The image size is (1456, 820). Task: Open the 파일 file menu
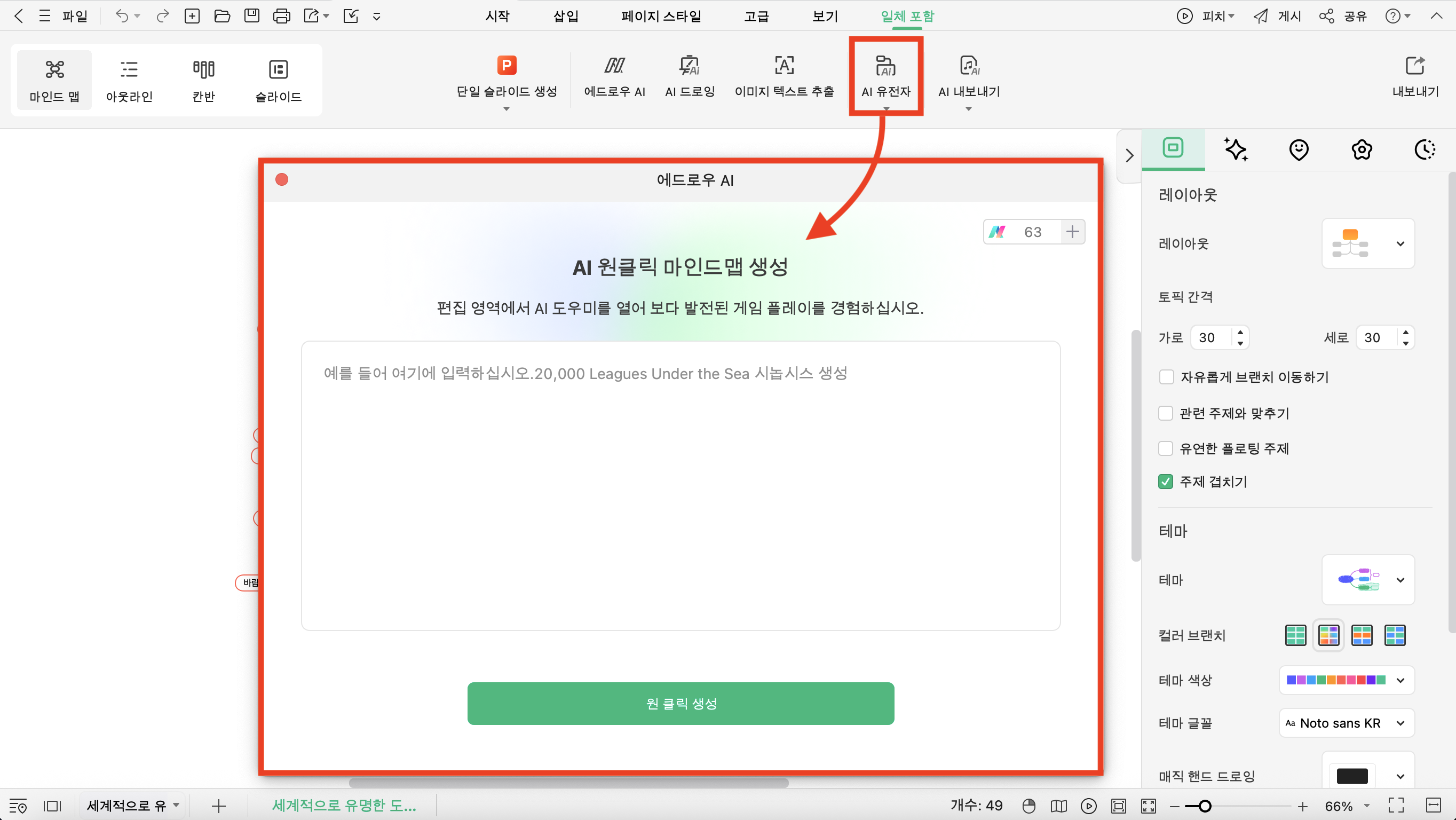74,16
